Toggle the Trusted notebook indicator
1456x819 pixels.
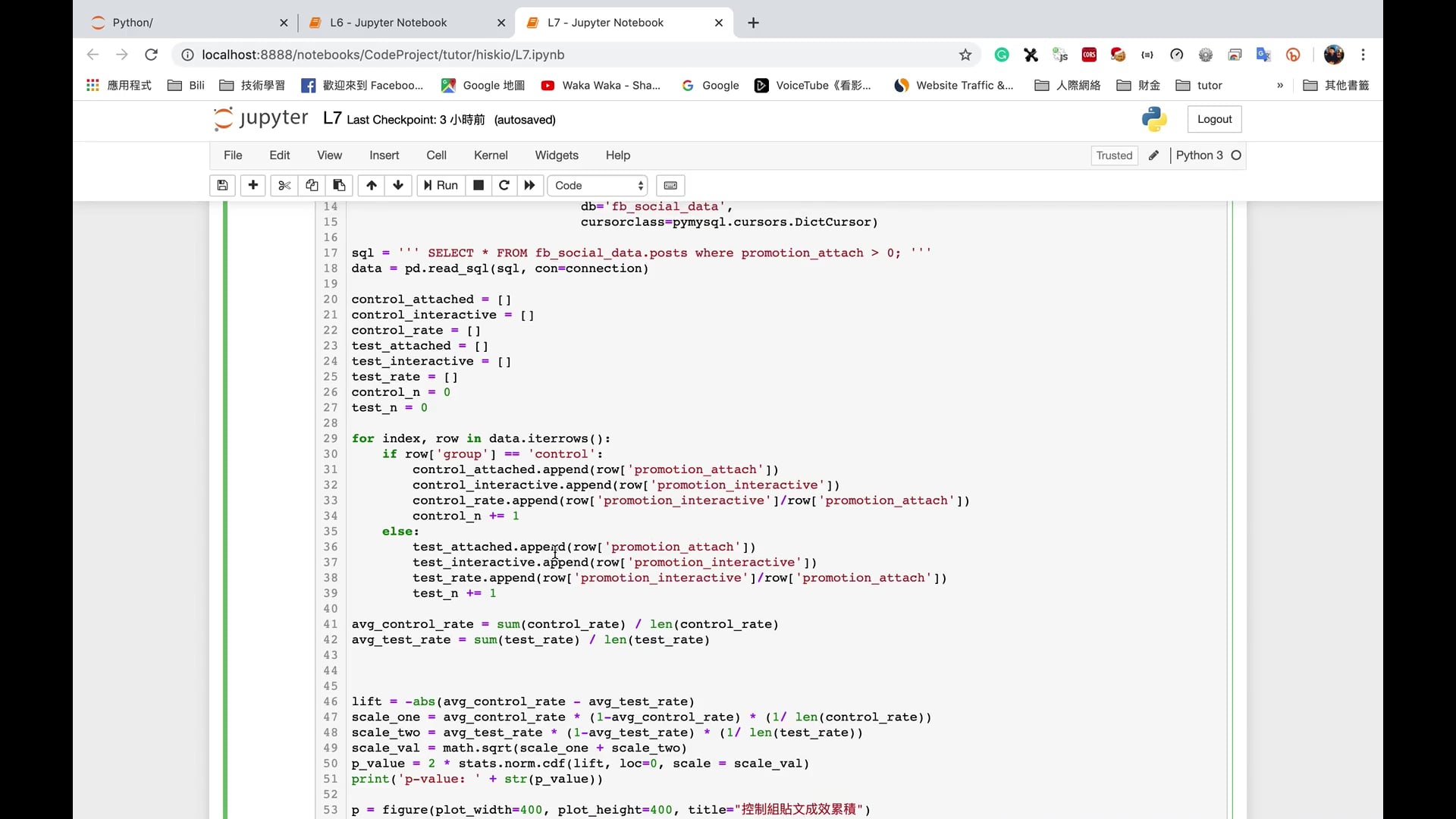coord(1114,155)
